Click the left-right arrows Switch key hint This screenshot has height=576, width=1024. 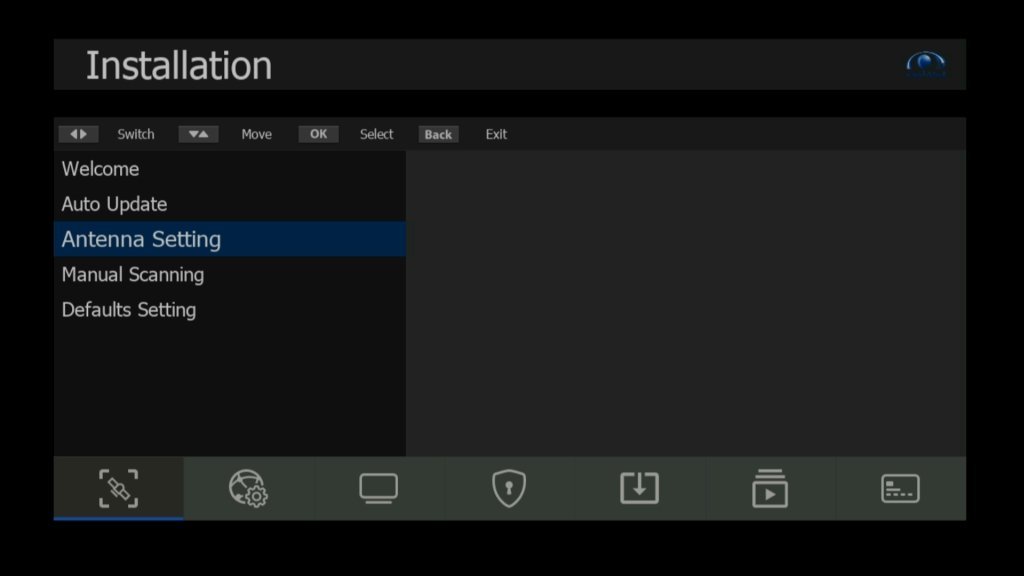tap(78, 134)
